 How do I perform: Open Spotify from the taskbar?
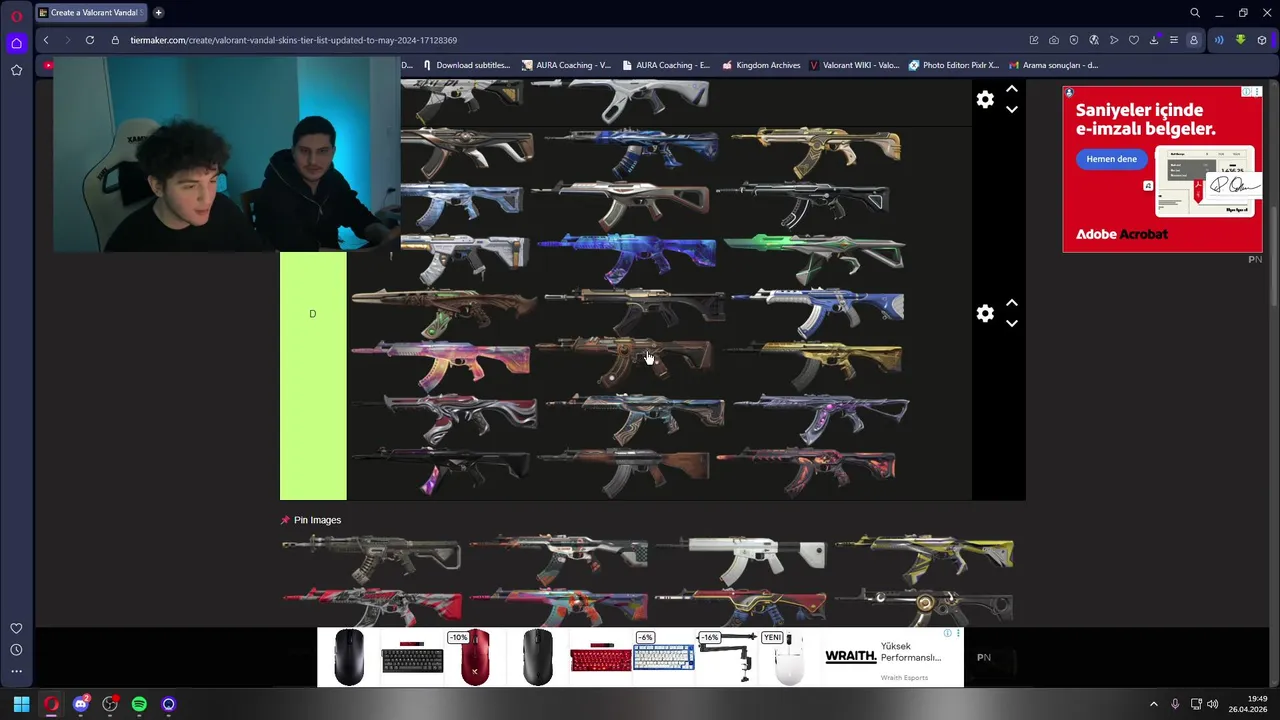(139, 704)
